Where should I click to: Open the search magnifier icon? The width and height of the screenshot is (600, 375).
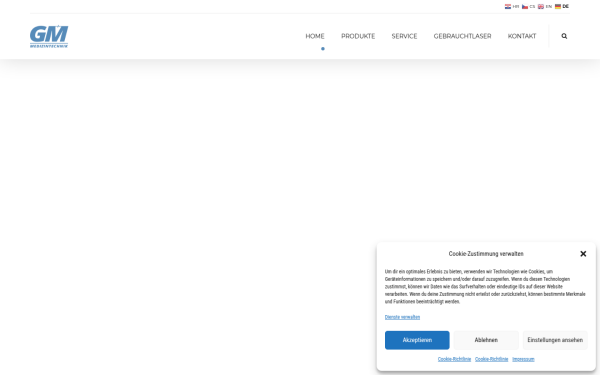pos(564,36)
